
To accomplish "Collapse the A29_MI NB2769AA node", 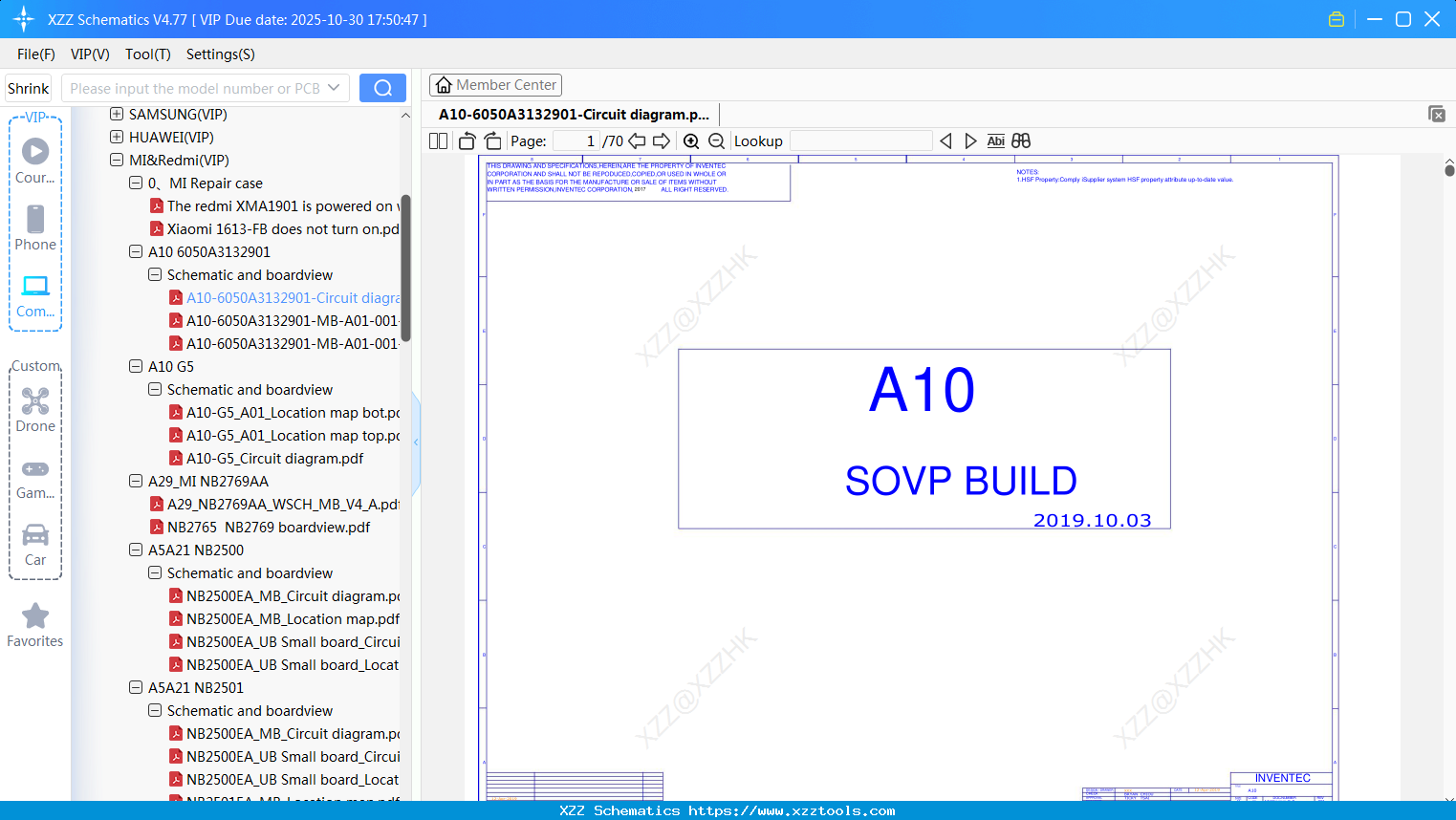I will (x=136, y=481).
